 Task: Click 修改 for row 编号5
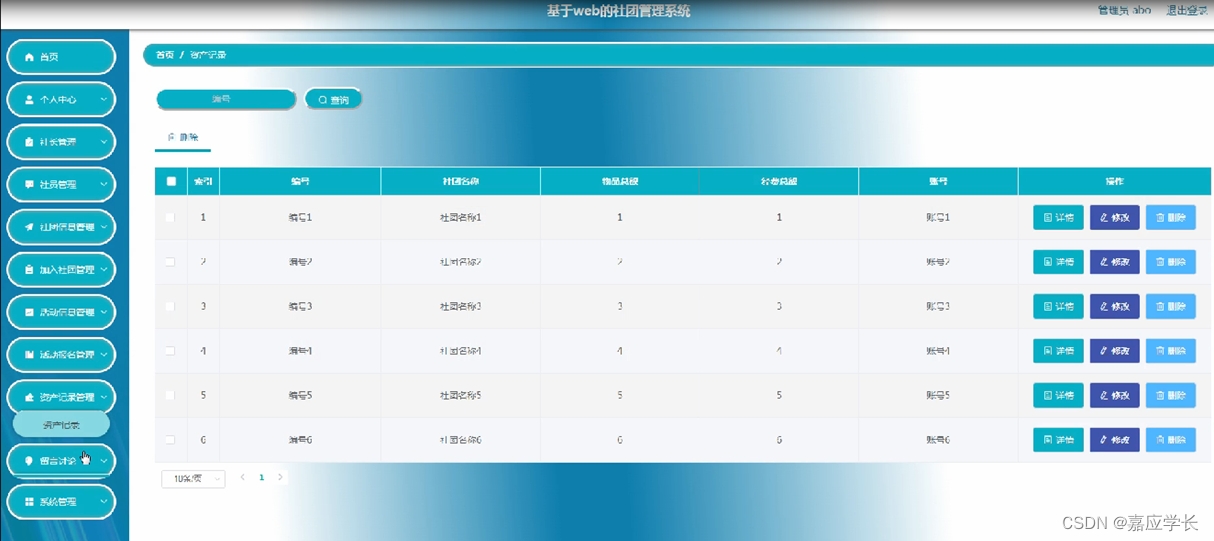tap(1114, 395)
